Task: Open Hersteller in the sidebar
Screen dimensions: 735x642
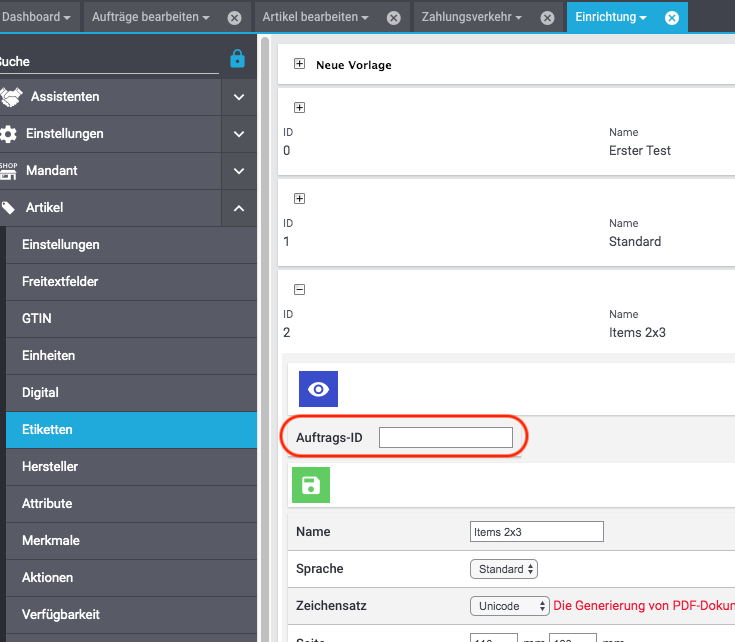Action: click(x=50, y=466)
